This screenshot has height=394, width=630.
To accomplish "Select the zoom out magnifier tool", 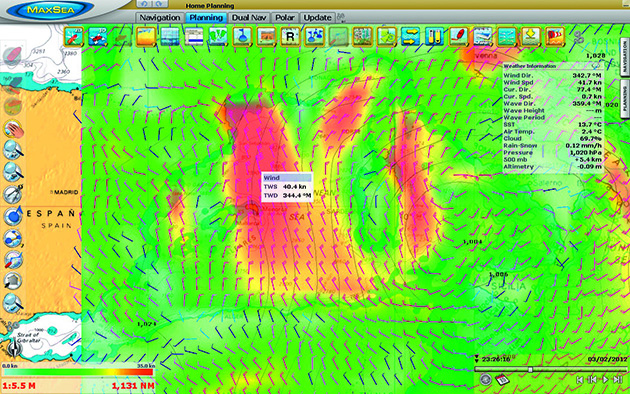I will click(x=13, y=172).
